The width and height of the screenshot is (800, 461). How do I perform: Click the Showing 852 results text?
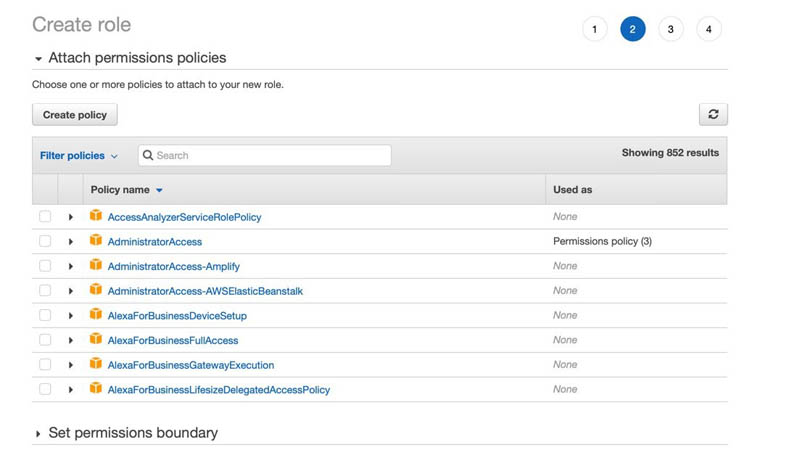coord(670,152)
